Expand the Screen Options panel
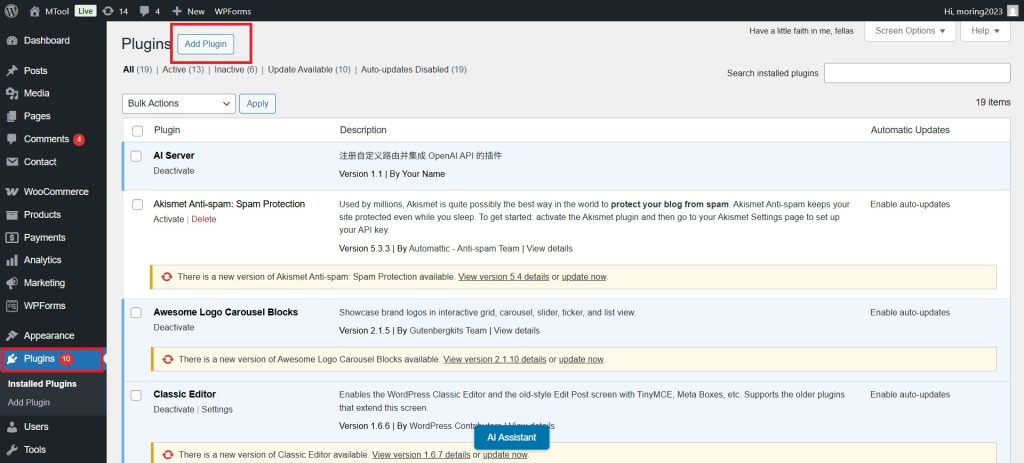Screen dimensions: 1024x463 910,31
